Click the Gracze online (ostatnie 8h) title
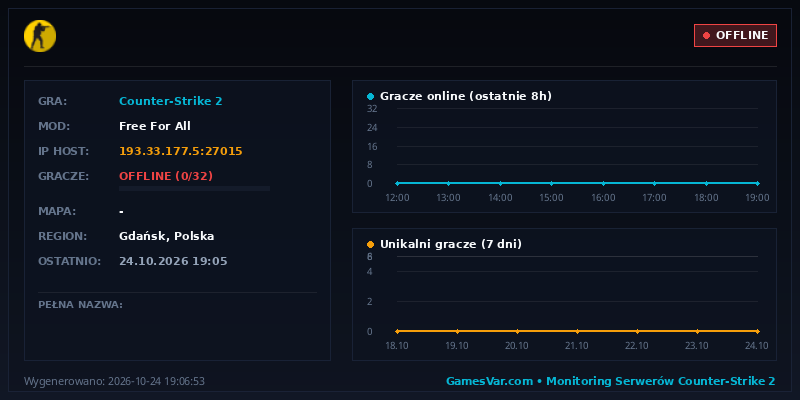This screenshot has width=800, height=400. tap(466, 96)
